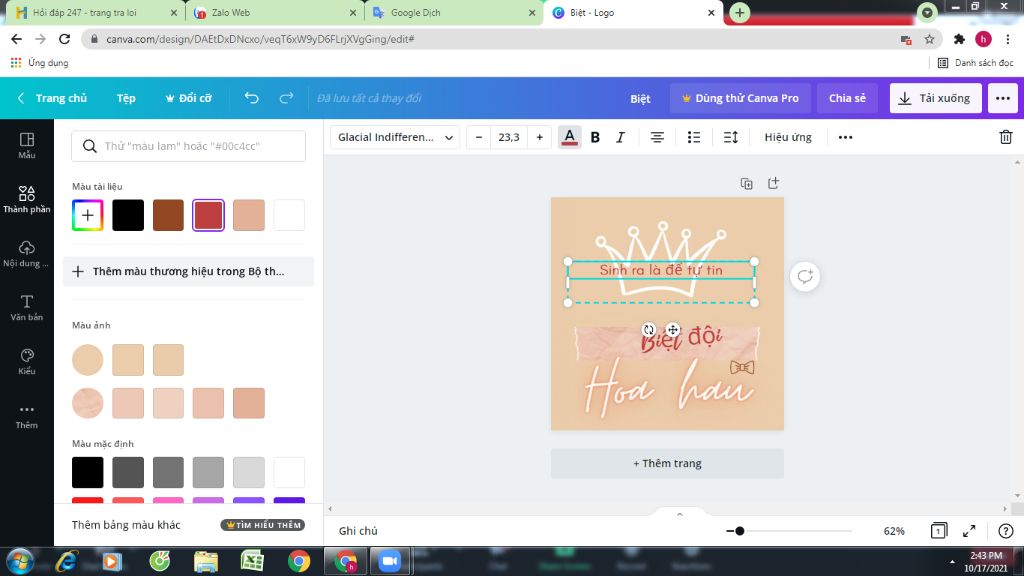Open the Thêm more sidebar item
Viewport: 1024px width, 576px height.
[27, 416]
